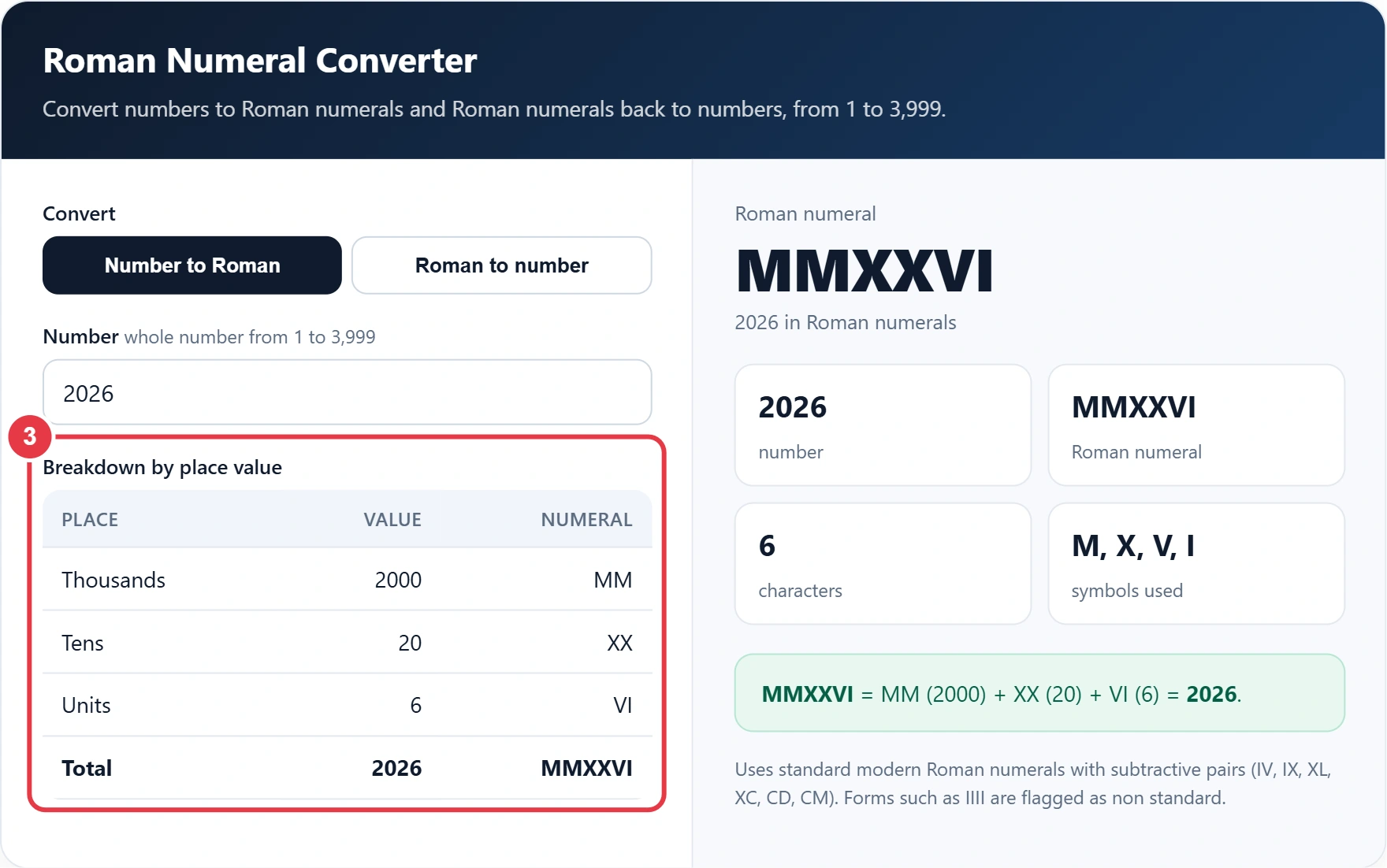
Task: Switch to Roman to number mode
Action: [502, 265]
